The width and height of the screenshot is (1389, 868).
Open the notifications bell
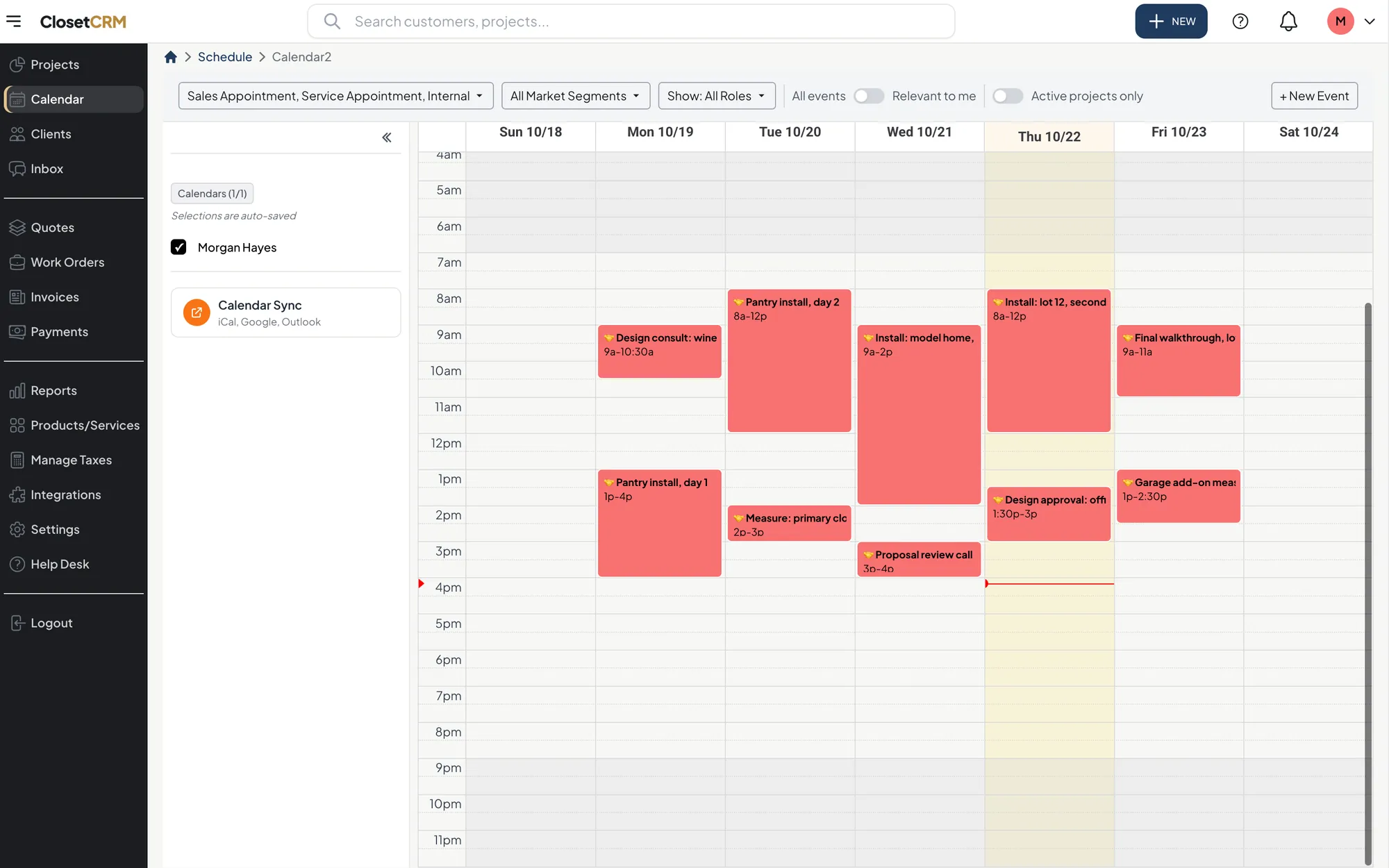click(x=1288, y=22)
